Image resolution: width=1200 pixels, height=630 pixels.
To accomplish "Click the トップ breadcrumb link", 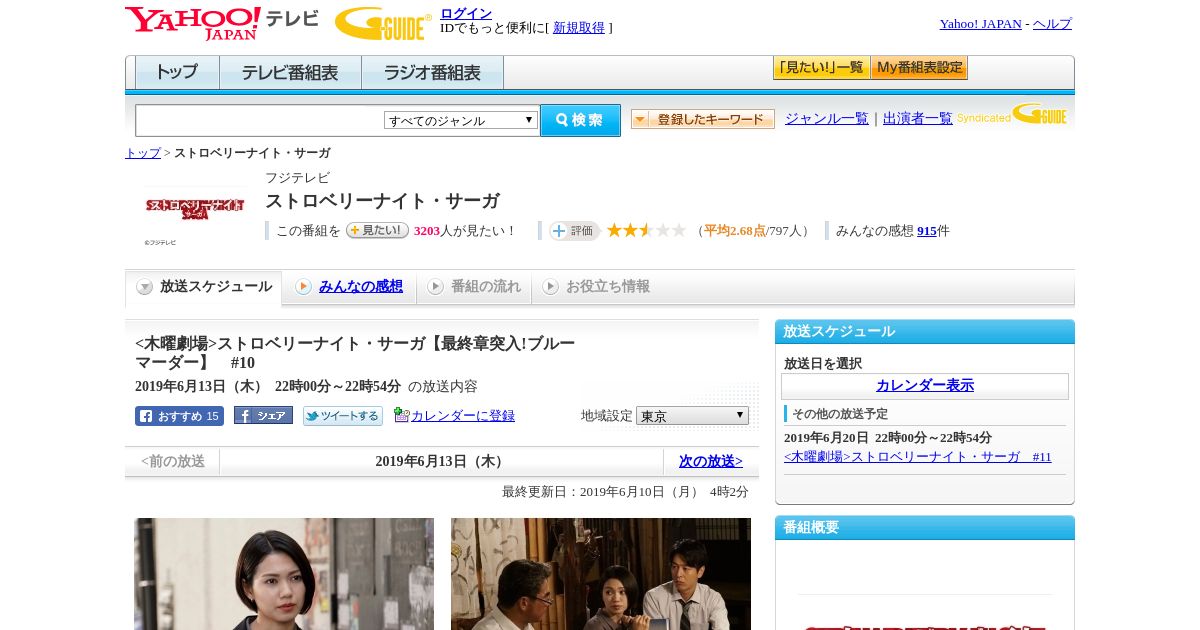I will point(143,153).
